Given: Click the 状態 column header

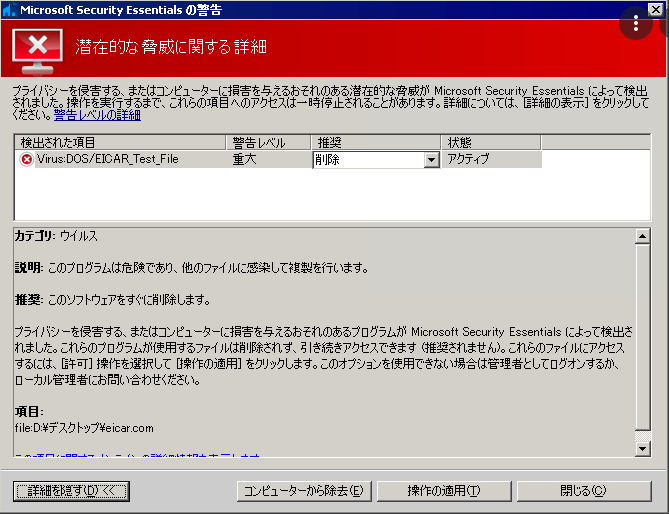Looking at the screenshot, I should tap(491, 142).
